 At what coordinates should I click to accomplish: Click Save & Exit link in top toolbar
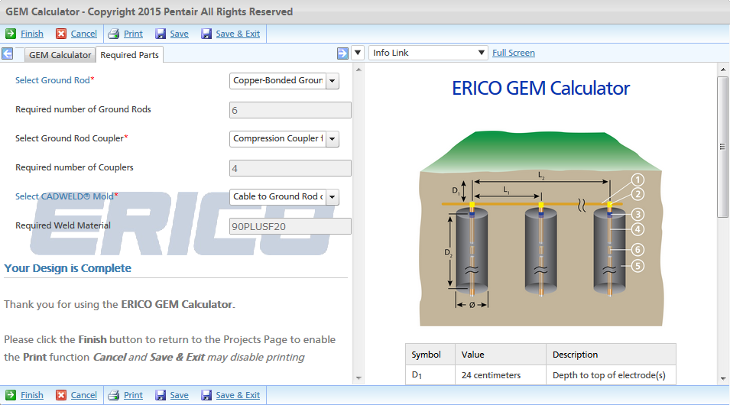(x=238, y=34)
